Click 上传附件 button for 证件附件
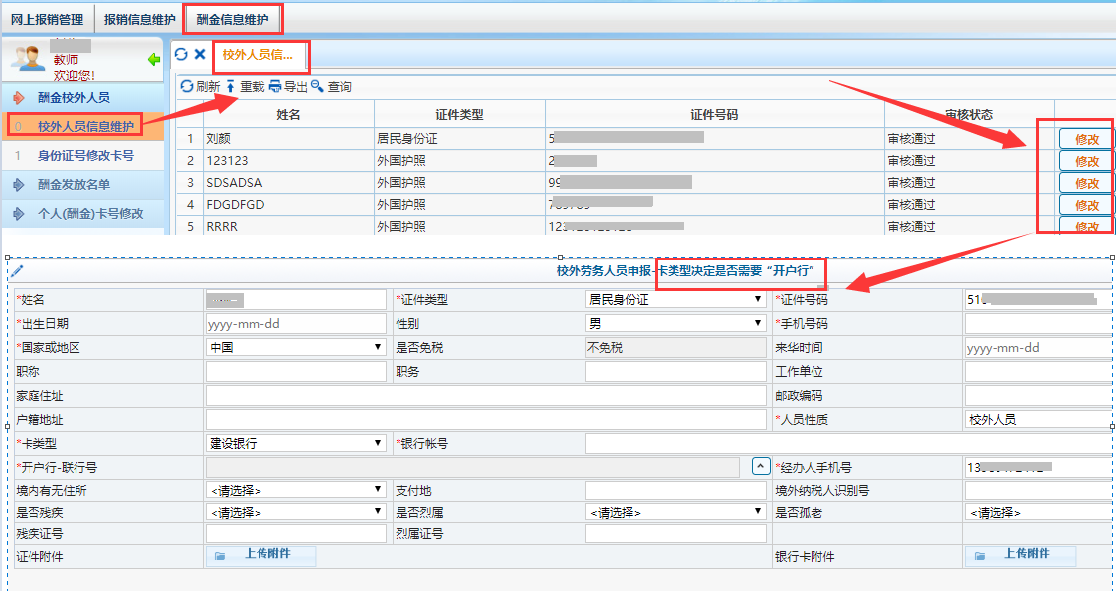Viewport: 1116px width, 591px height. [x=261, y=555]
